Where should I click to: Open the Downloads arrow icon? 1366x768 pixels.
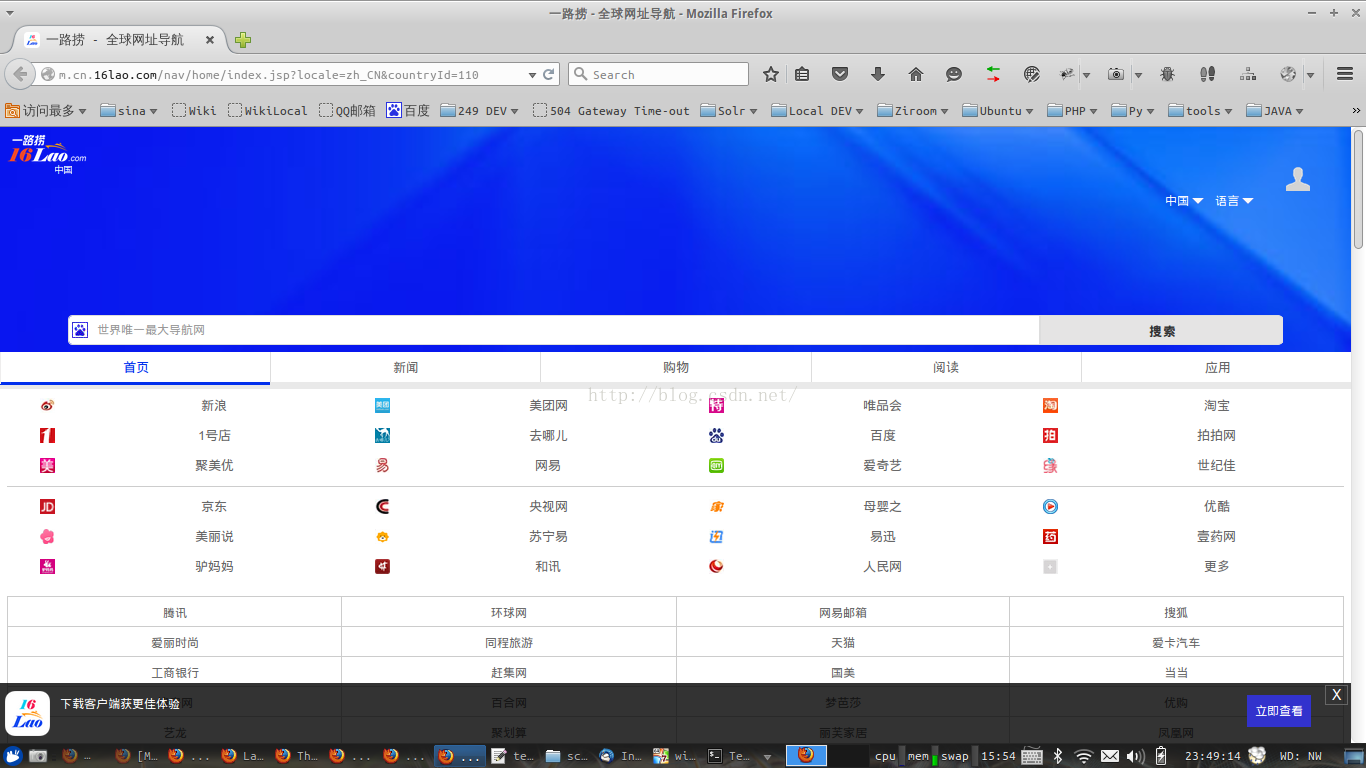click(x=878, y=74)
